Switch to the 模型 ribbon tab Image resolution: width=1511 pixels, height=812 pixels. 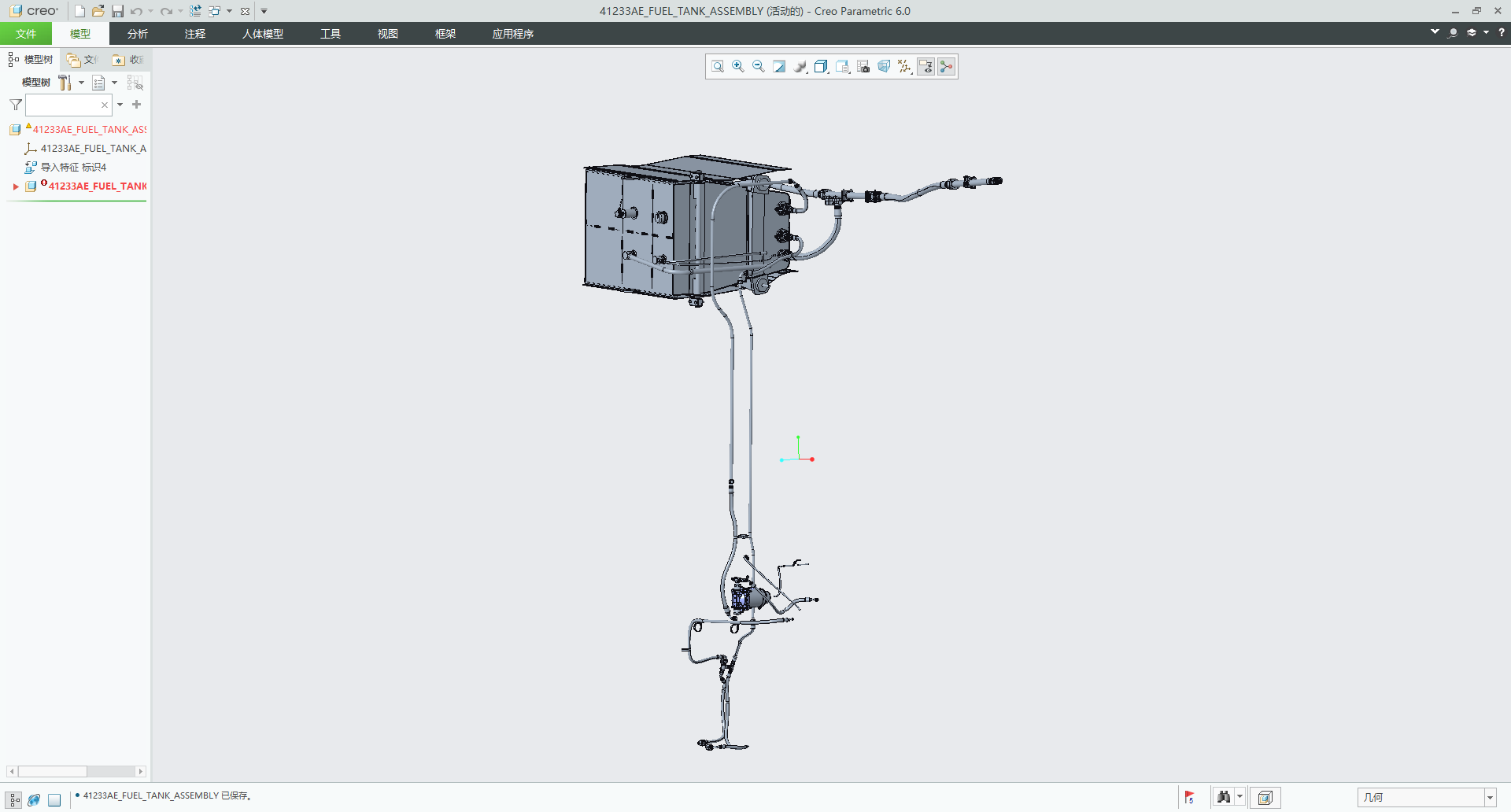80,34
